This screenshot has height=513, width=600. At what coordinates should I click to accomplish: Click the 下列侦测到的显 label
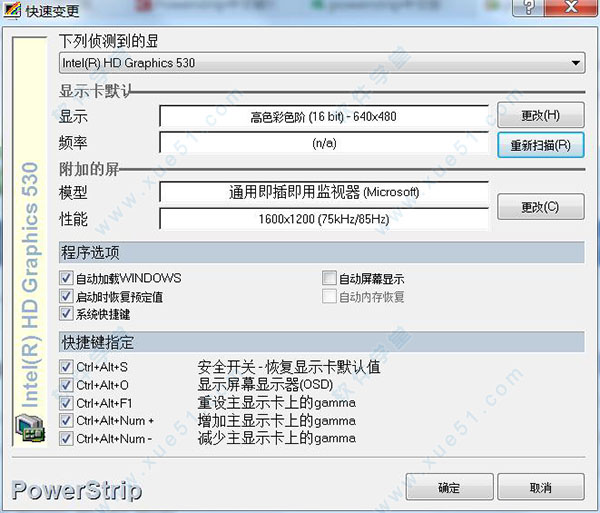[109, 41]
